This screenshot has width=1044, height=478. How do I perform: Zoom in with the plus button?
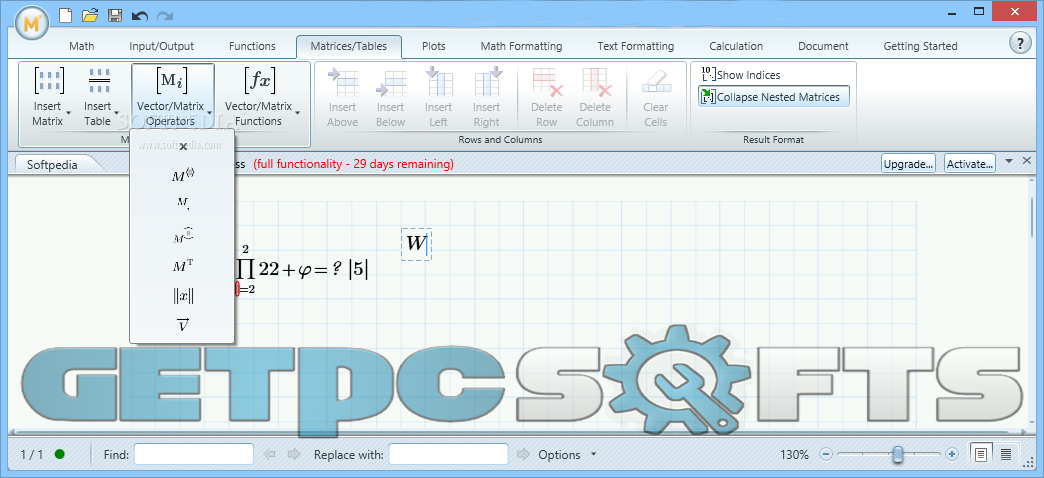pos(951,454)
